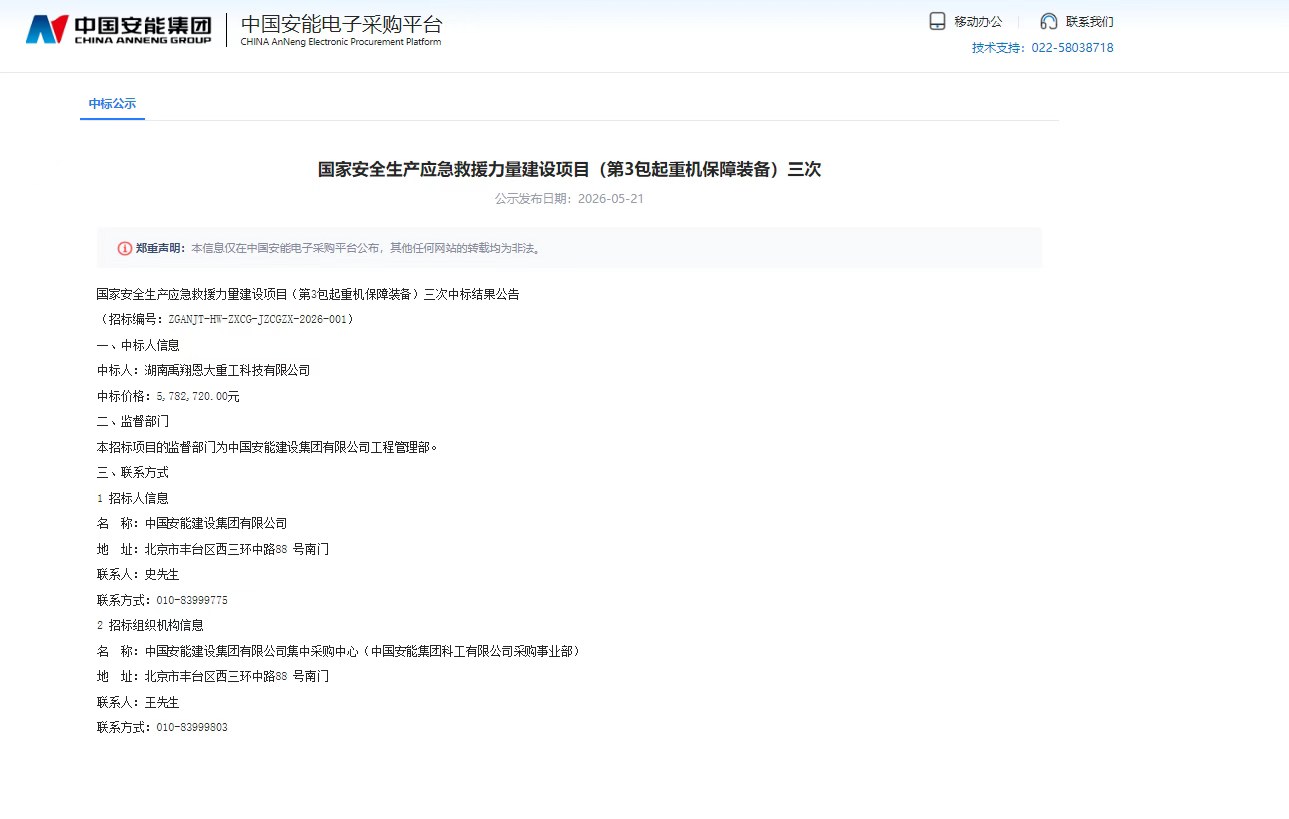Click the heading 二、监督部门

[x=133, y=421]
